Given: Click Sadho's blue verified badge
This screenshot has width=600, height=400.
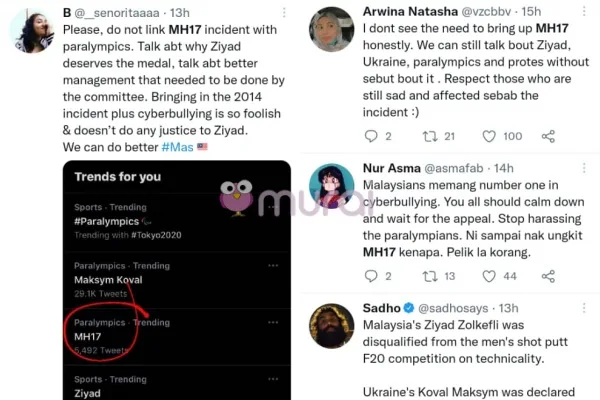Looking at the screenshot, I should 409,307.
